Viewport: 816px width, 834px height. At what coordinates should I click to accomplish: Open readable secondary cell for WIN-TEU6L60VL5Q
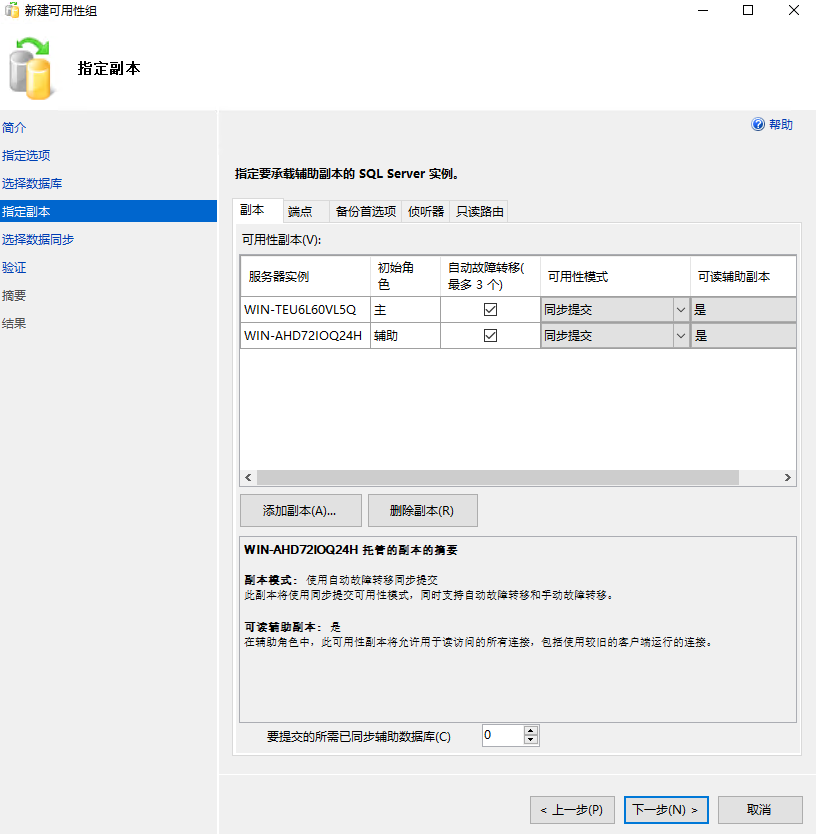point(743,310)
